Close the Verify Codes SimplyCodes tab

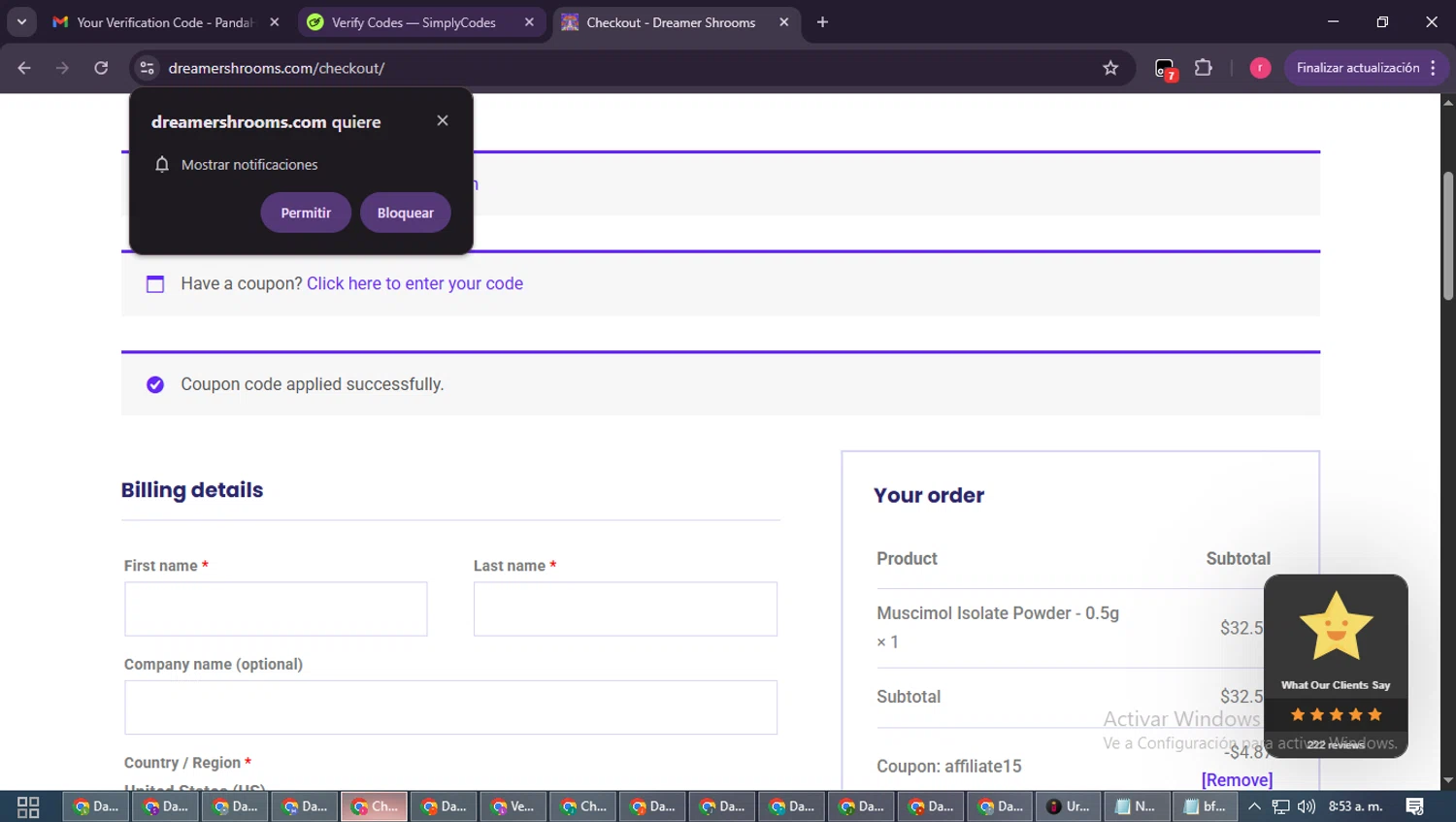click(529, 22)
